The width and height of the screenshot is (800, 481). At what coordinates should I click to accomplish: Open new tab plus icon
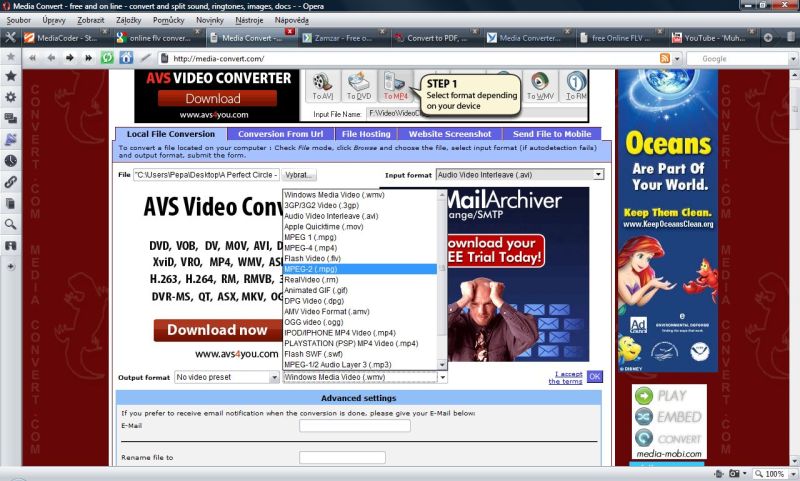768,38
